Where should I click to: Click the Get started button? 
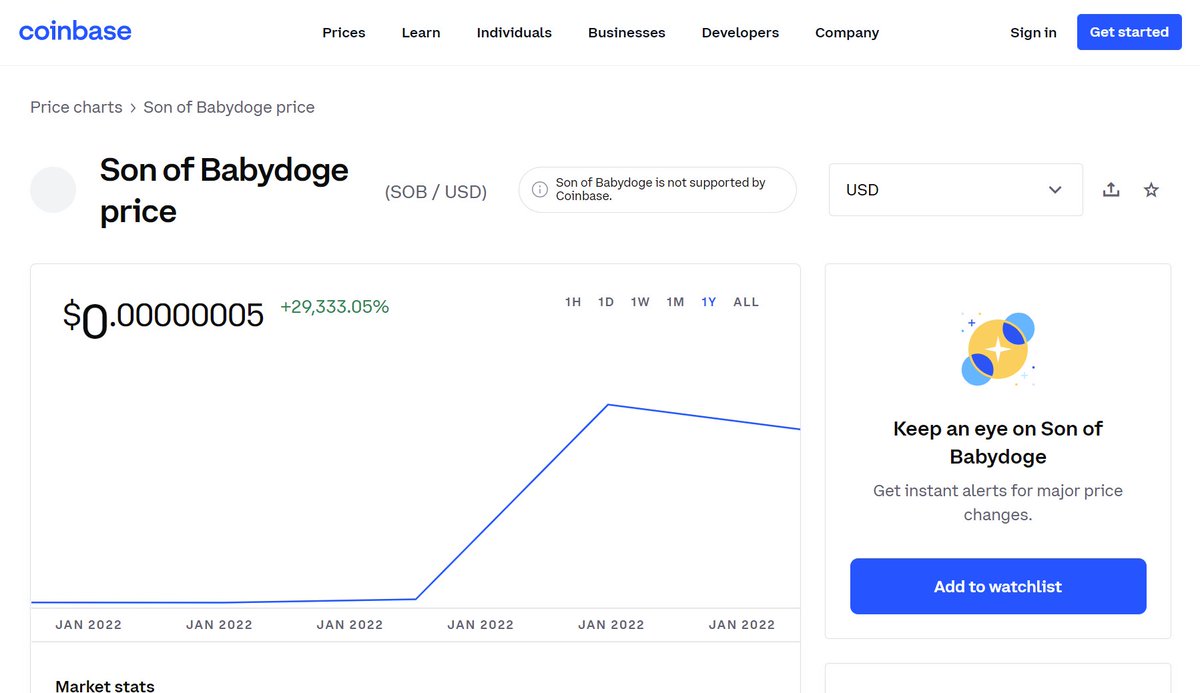click(x=1129, y=32)
